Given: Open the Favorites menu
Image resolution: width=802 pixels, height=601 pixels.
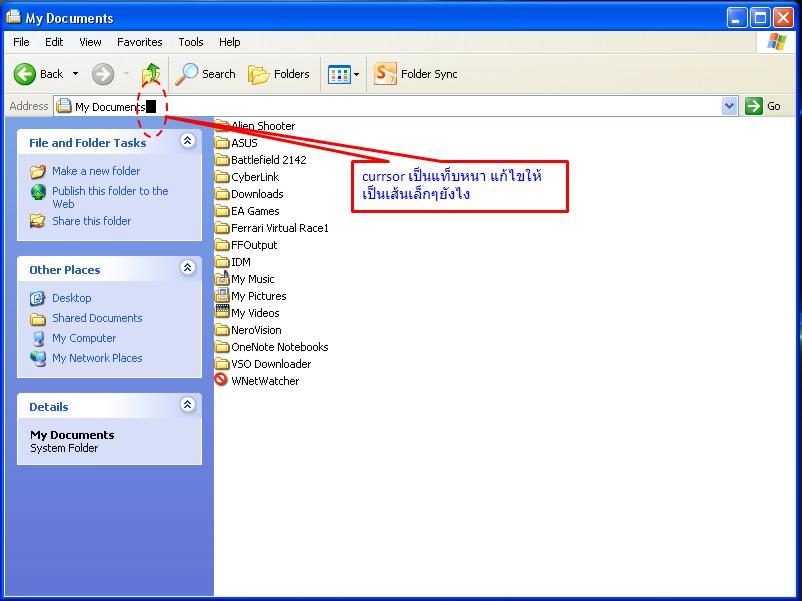Looking at the screenshot, I should tap(140, 42).
